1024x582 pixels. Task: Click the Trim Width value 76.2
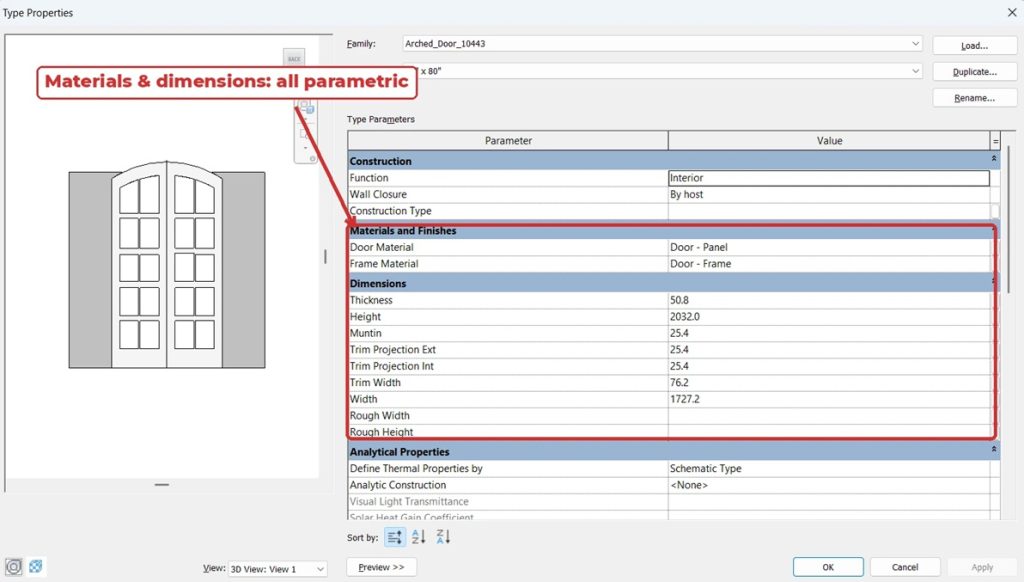click(x=829, y=382)
